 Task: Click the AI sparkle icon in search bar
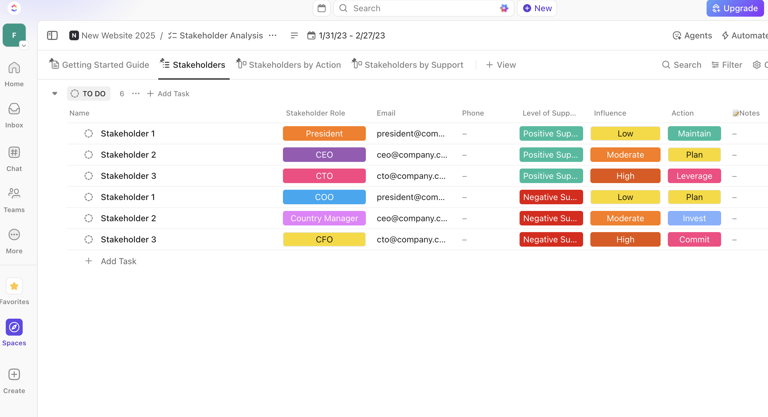504,8
